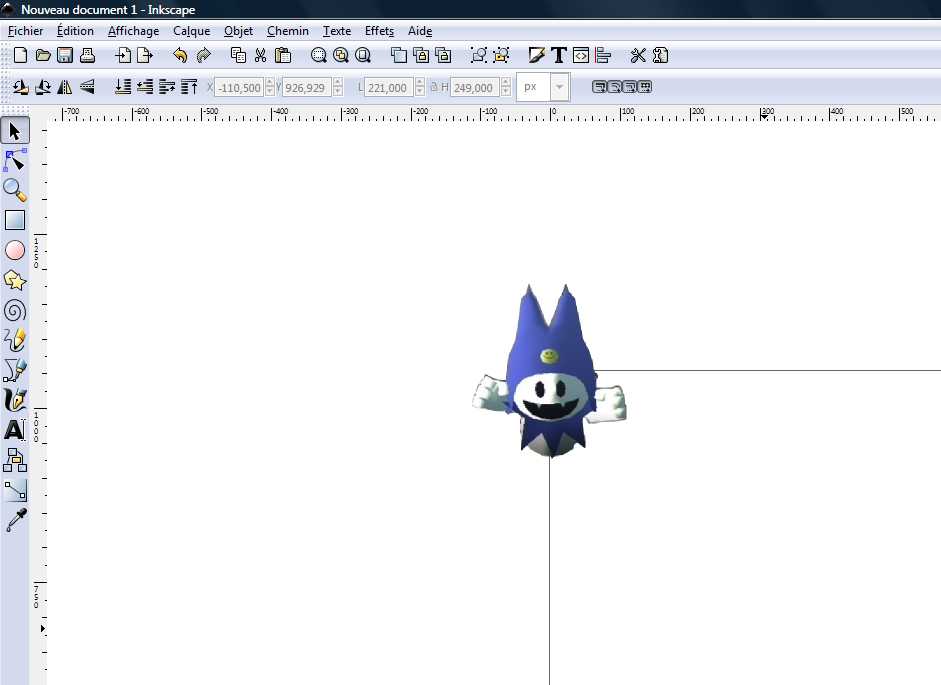Select the Calligraphy pen tool
The image size is (941, 685).
point(15,400)
